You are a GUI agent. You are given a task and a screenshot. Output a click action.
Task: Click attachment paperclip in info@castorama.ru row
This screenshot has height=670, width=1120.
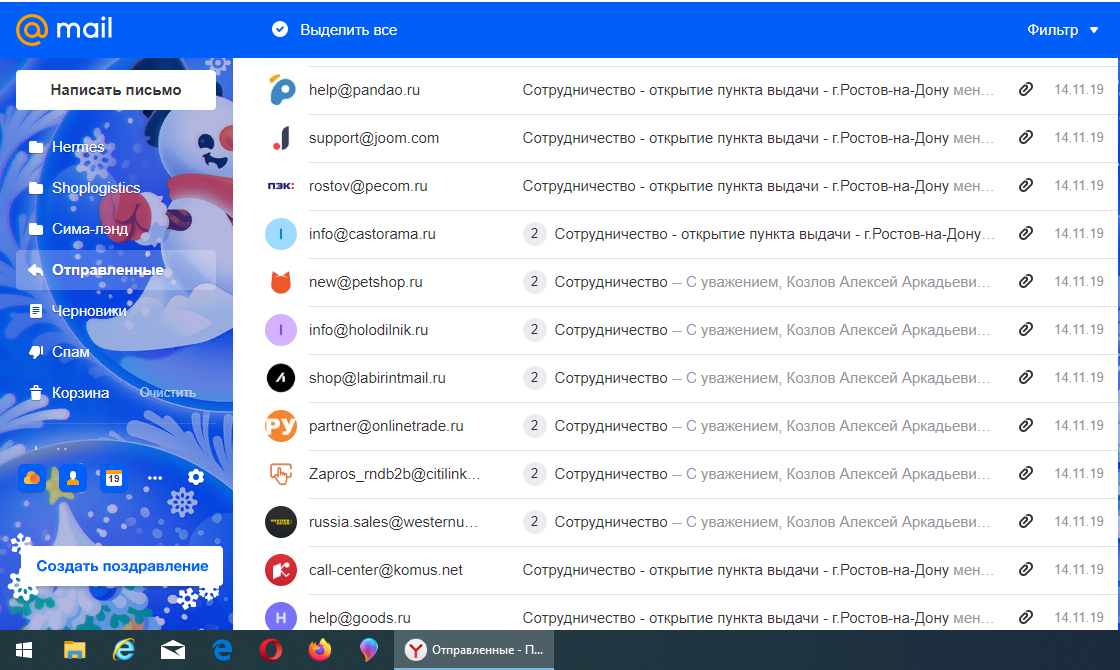point(1026,233)
